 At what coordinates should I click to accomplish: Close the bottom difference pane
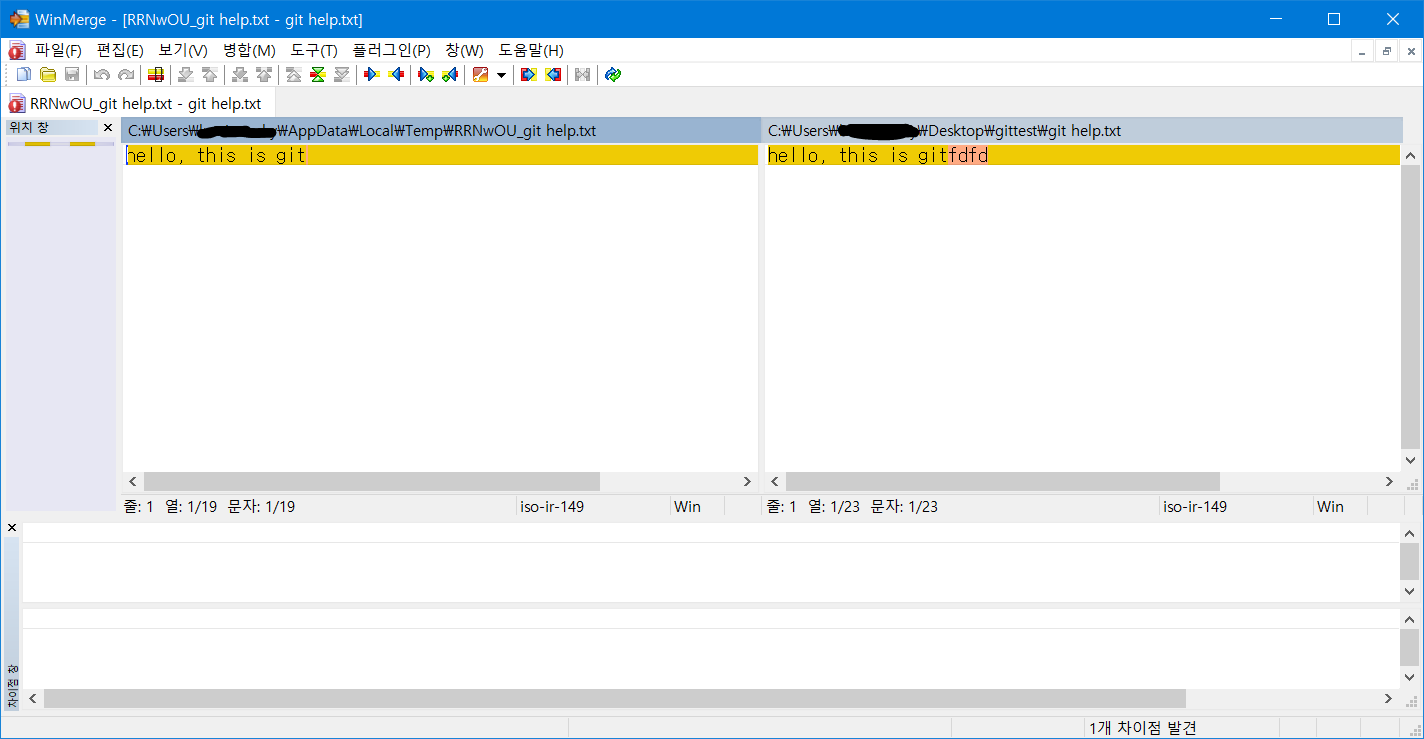[x=12, y=527]
